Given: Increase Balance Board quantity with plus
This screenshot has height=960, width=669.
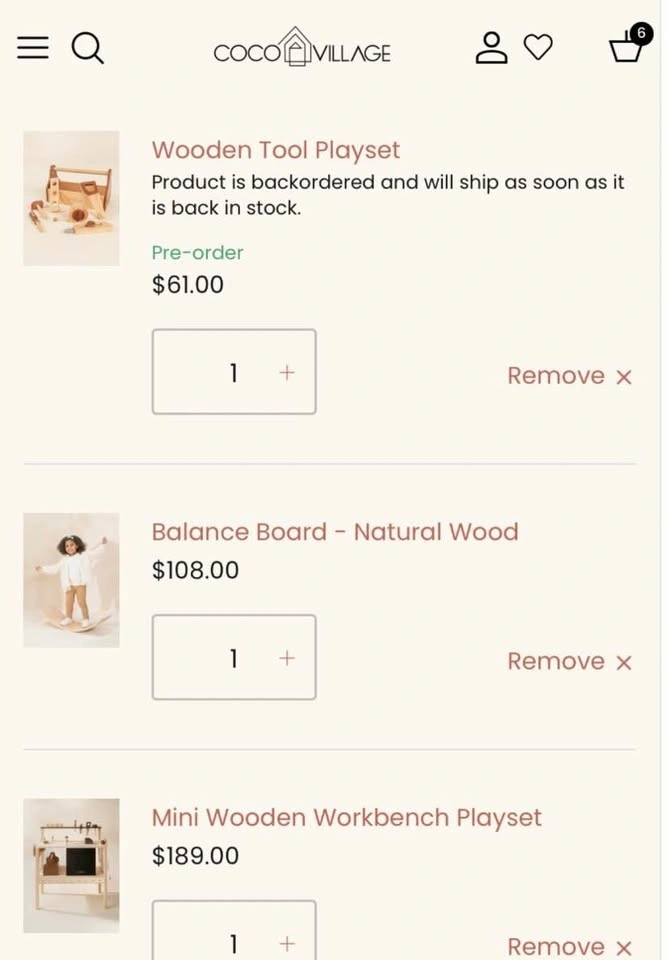Looking at the screenshot, I should coord(287,658).
